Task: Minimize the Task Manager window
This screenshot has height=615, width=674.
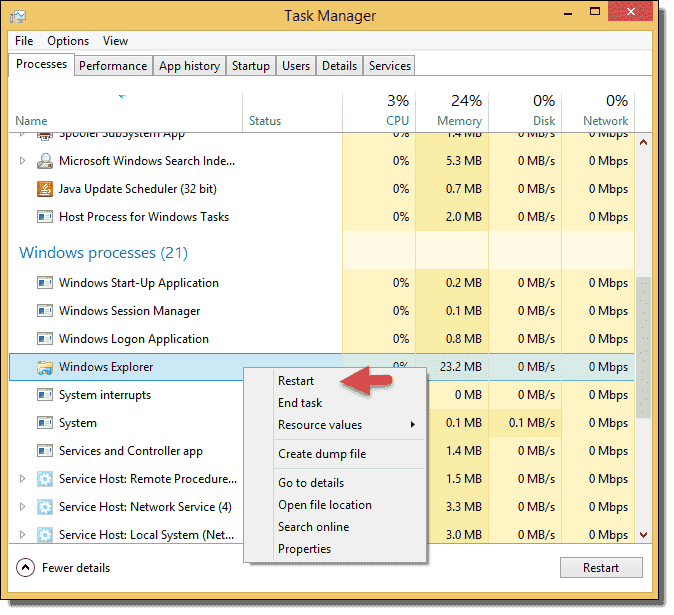Action: 568,13
